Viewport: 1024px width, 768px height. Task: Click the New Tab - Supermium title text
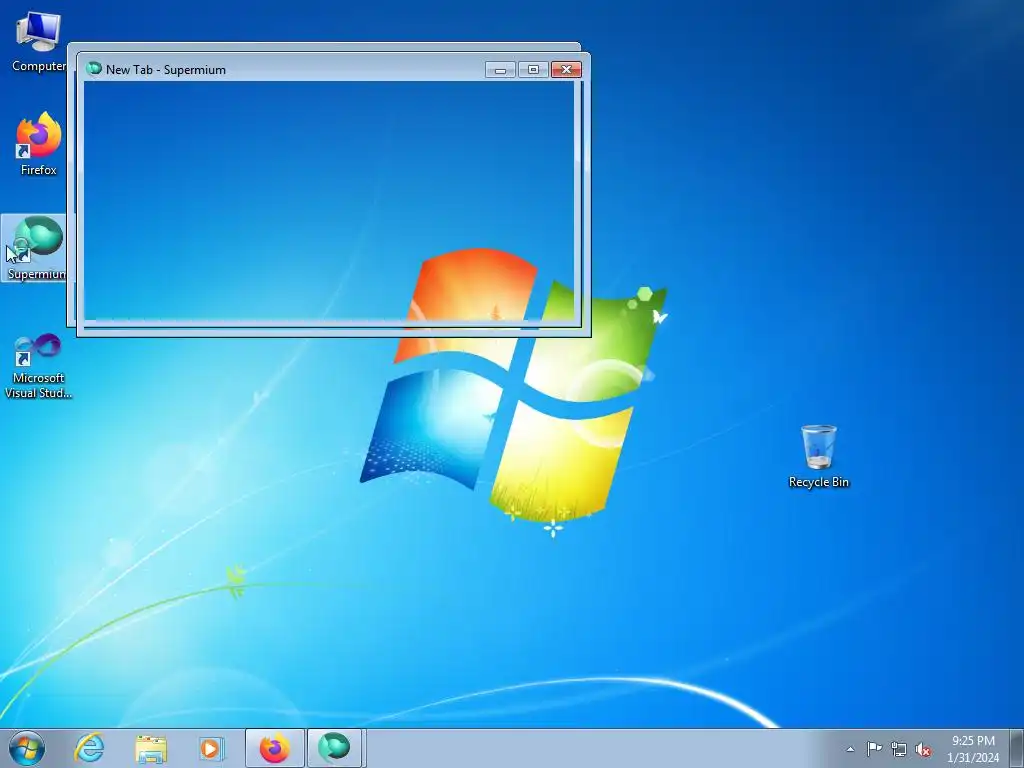[166, 70]
